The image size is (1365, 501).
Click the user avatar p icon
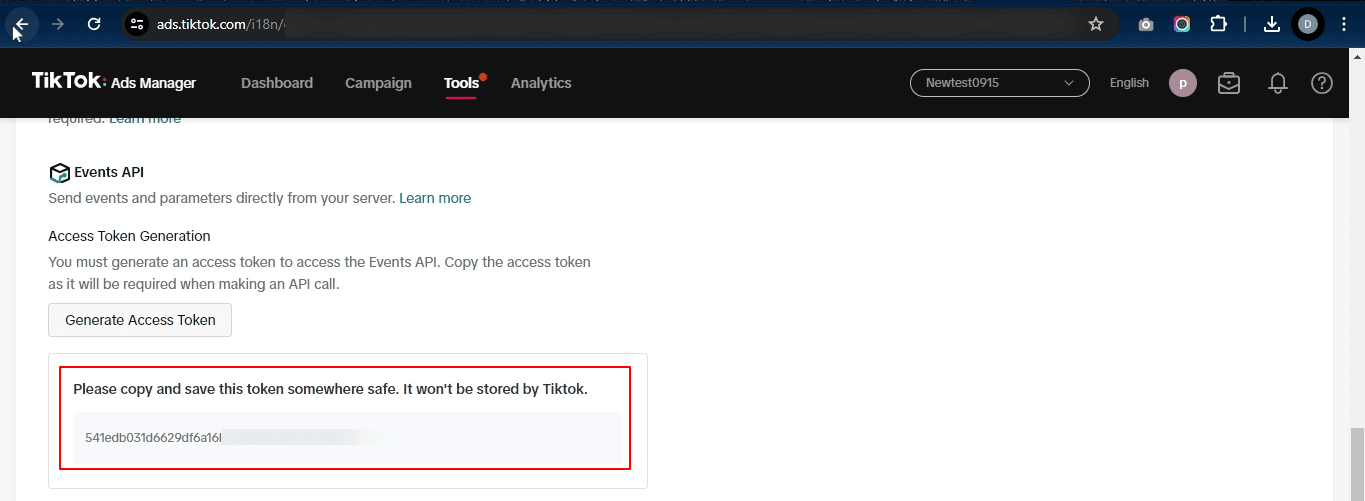click(1183, 83)
